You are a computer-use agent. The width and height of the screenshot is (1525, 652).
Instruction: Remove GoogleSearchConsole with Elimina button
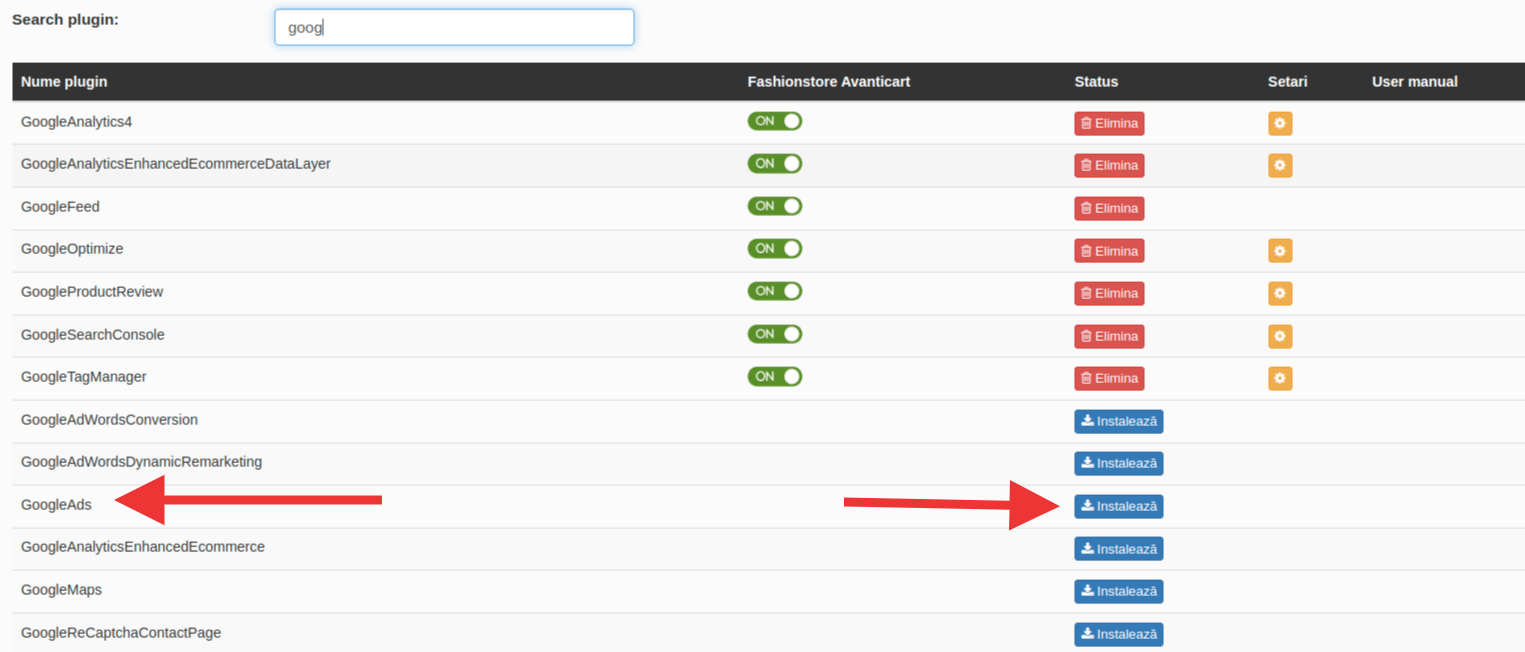[x=1109, y=336]
